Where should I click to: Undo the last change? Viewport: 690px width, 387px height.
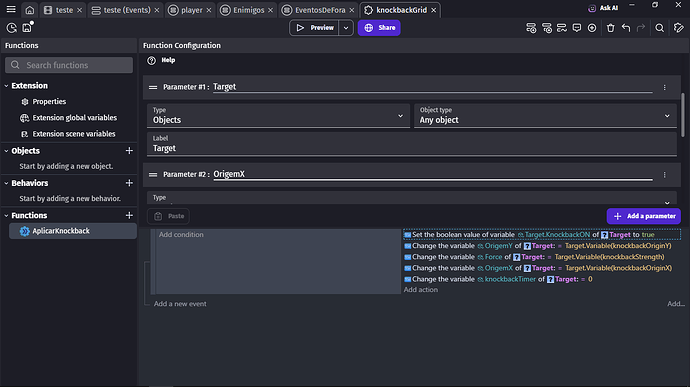tap(626, 28)
